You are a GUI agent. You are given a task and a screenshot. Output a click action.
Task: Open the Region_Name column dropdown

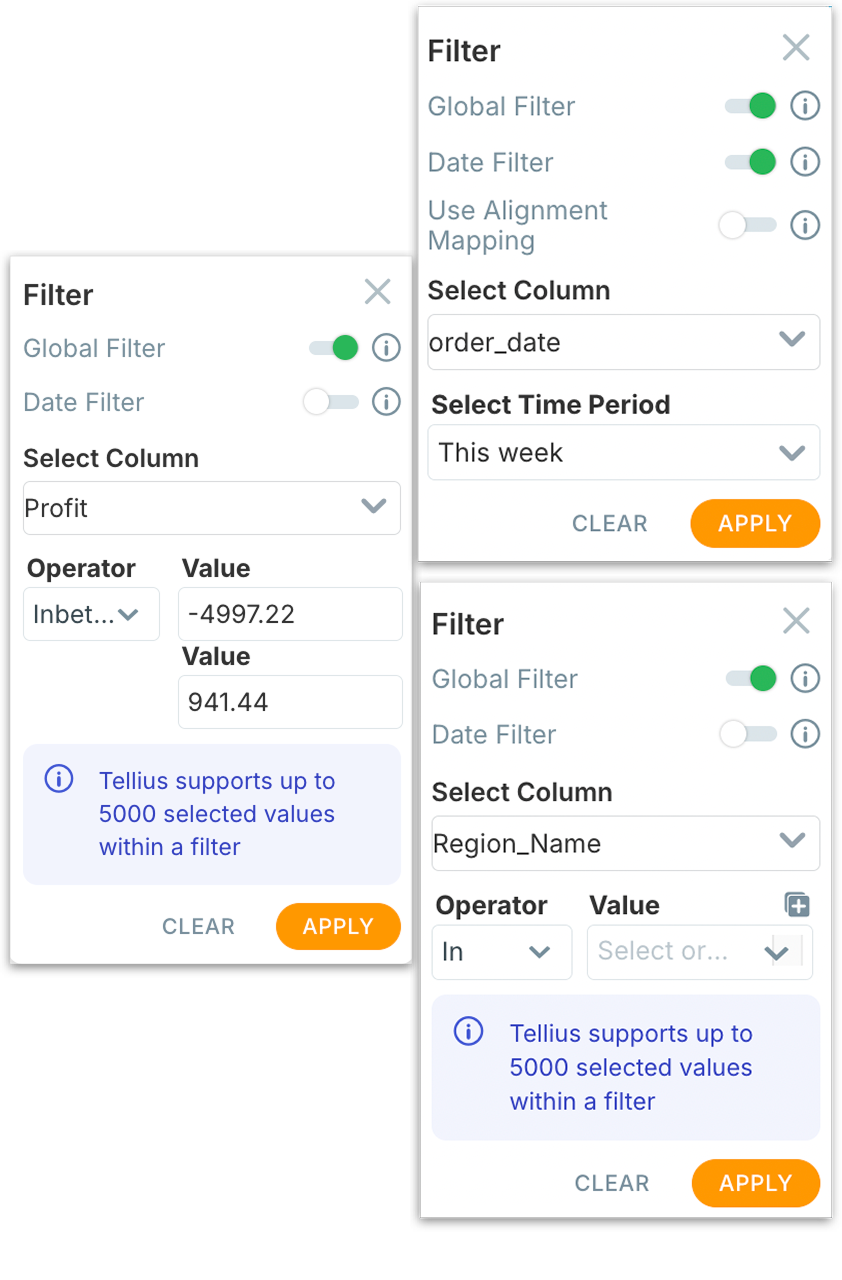tap(625, 843)
